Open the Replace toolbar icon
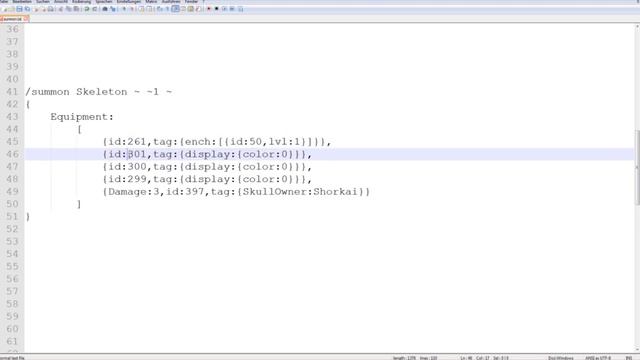 point(113,9)
